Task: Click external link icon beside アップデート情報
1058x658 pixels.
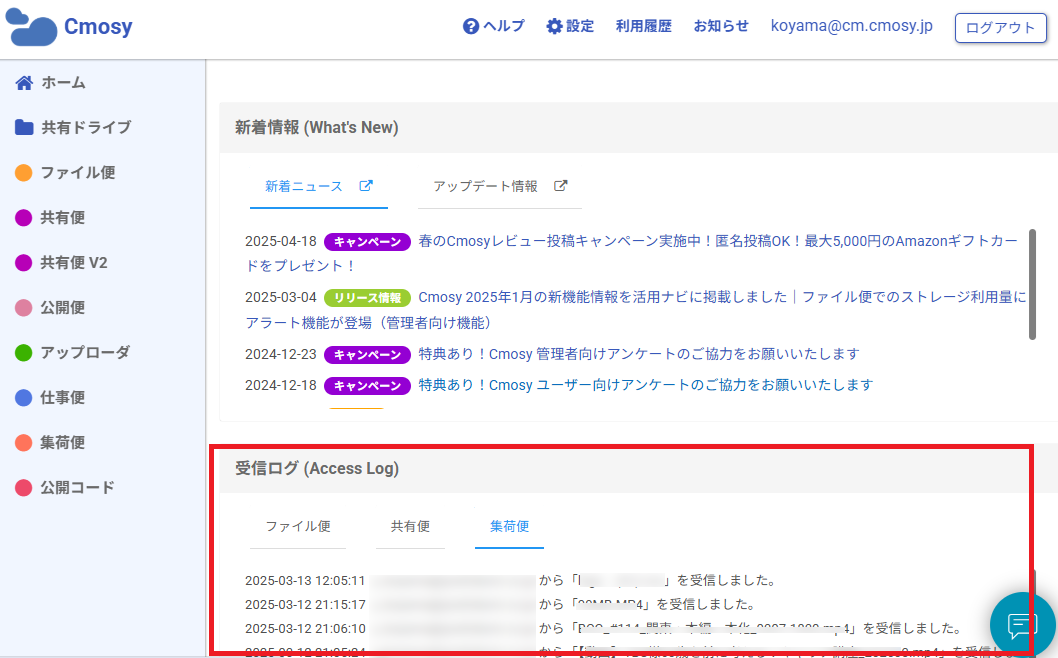Action: click(x=561, y=186)
